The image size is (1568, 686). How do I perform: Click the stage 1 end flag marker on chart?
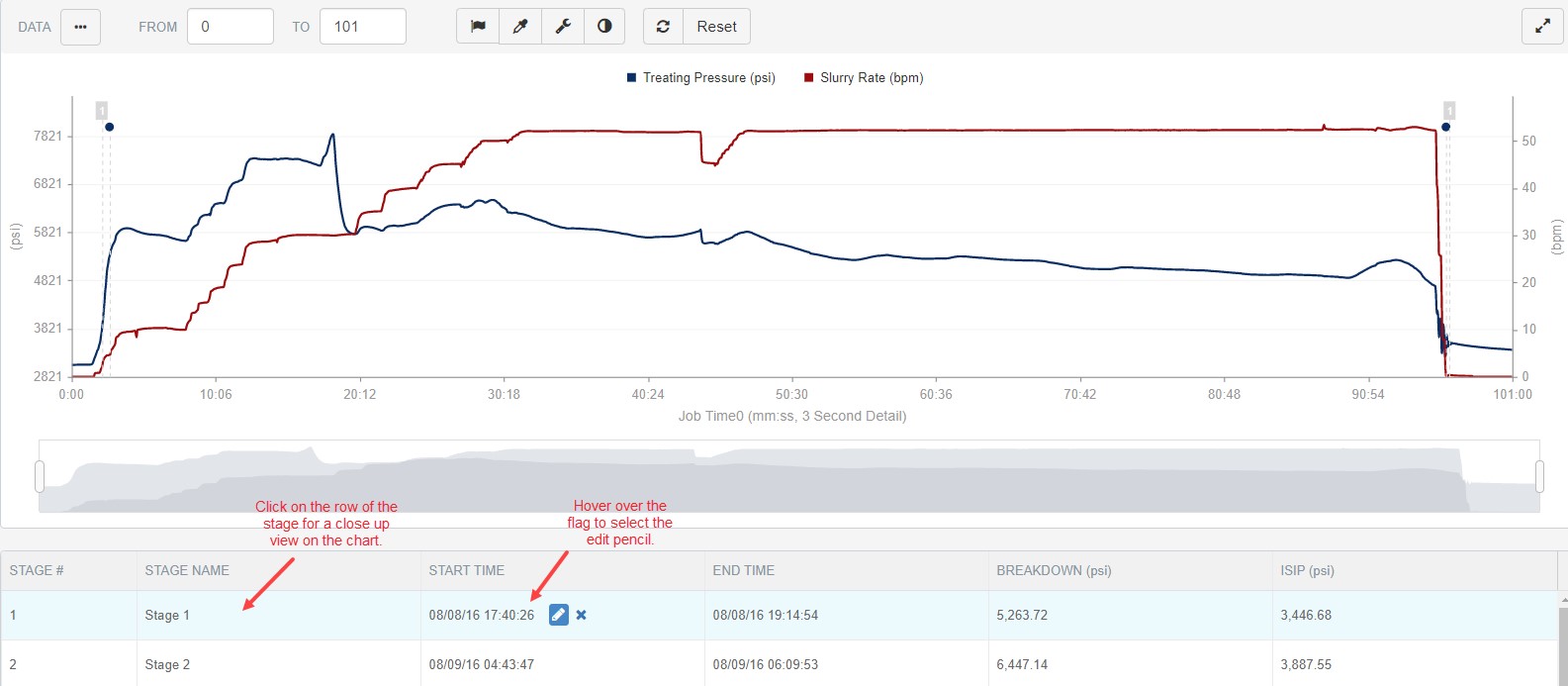(1449, 111)
